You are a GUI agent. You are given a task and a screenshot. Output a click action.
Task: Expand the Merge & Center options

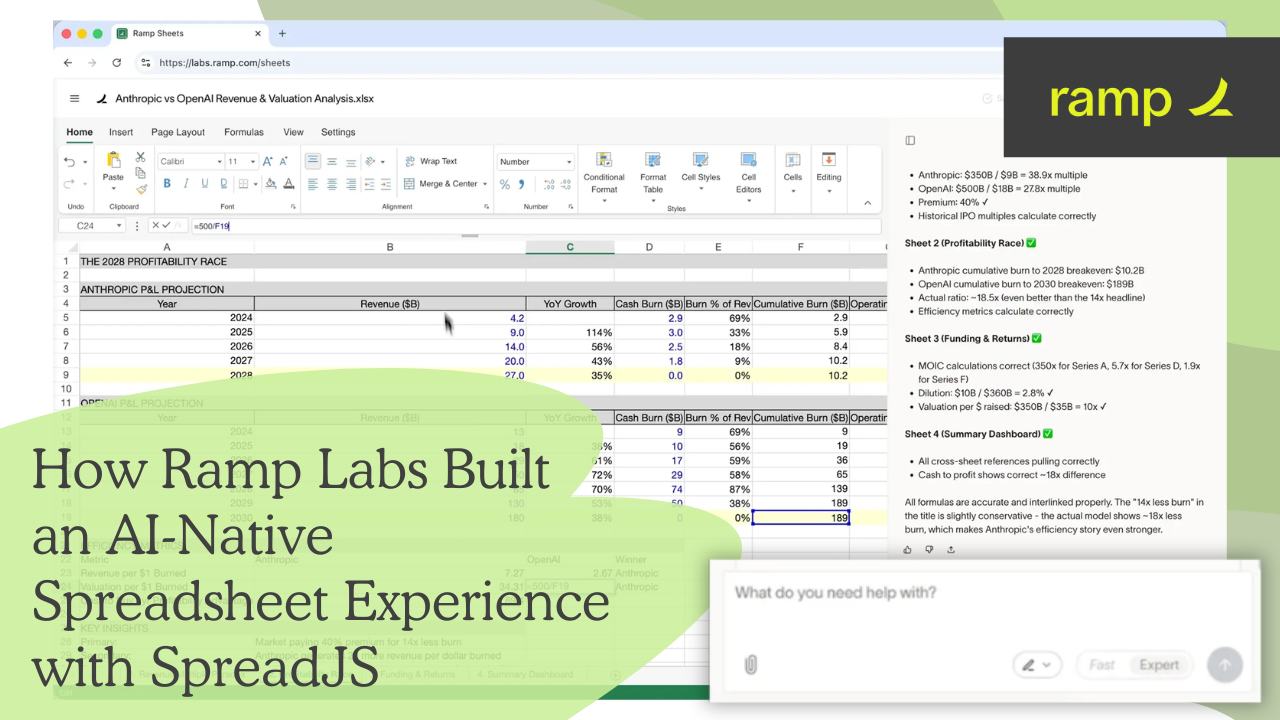[x=485, y=184]
